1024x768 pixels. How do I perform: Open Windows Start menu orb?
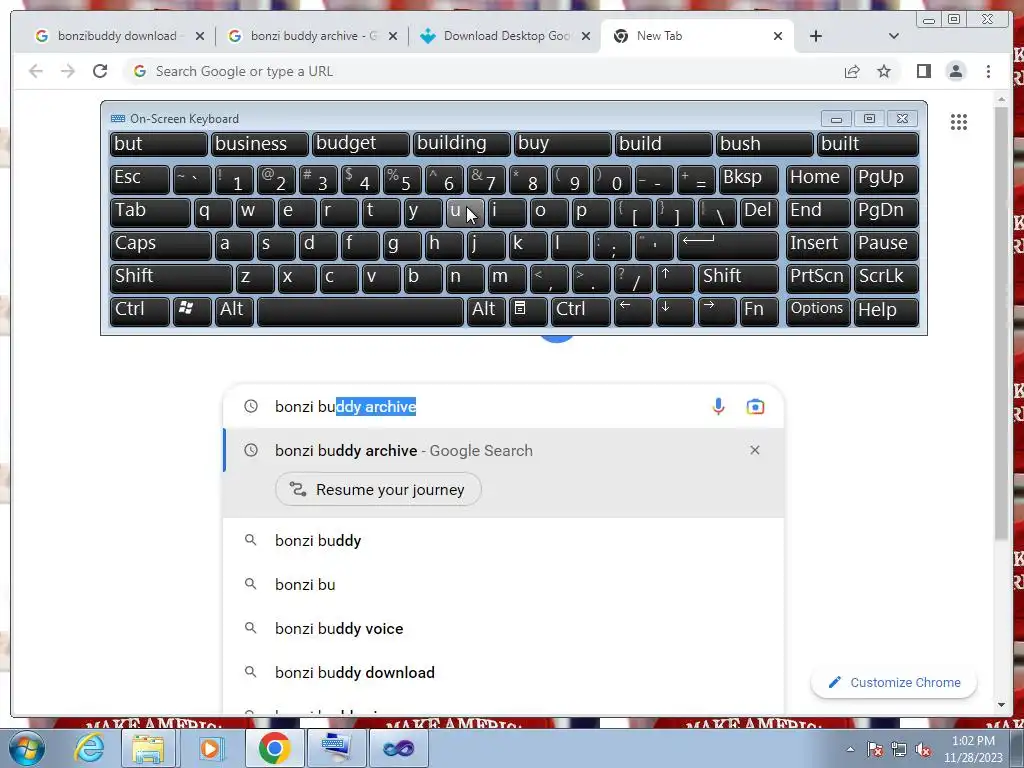pyautogui.click(x=27, y=748)
